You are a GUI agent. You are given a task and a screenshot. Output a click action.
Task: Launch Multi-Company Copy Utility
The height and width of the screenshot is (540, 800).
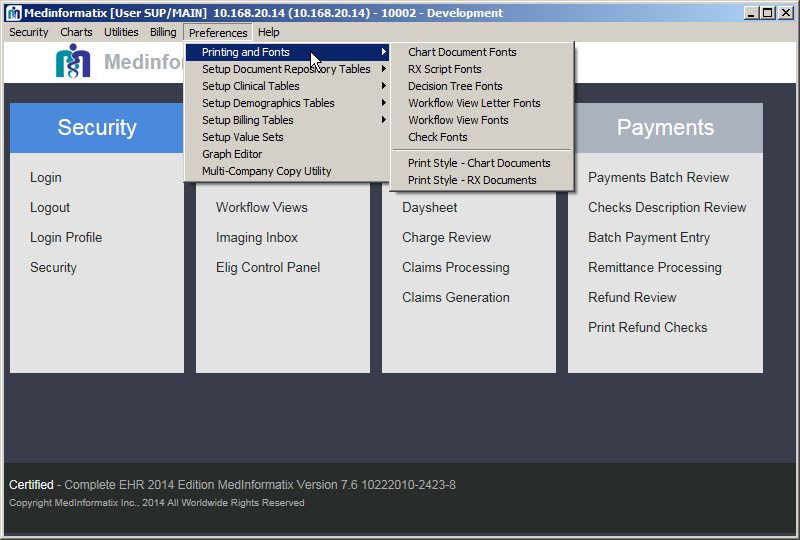coord(287,171)
